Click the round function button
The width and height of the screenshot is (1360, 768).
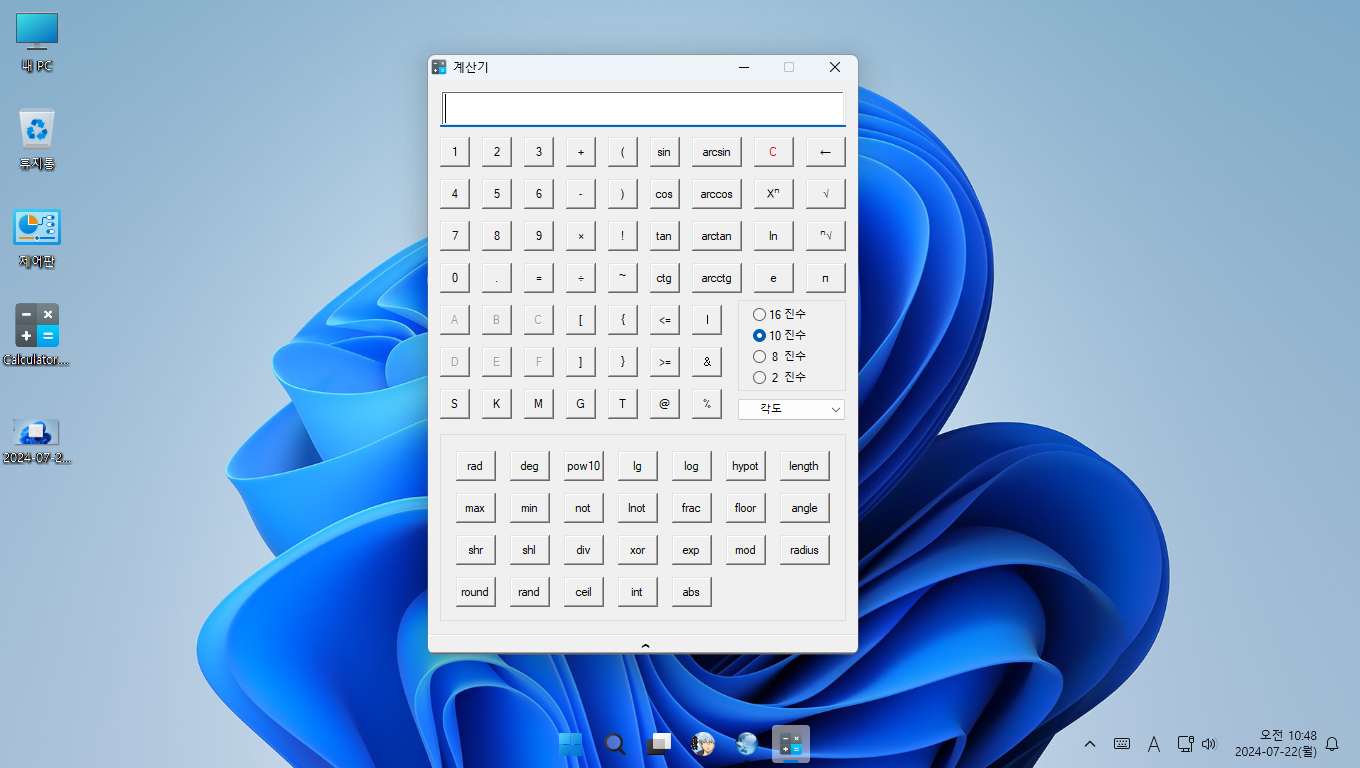coord(475,592)
